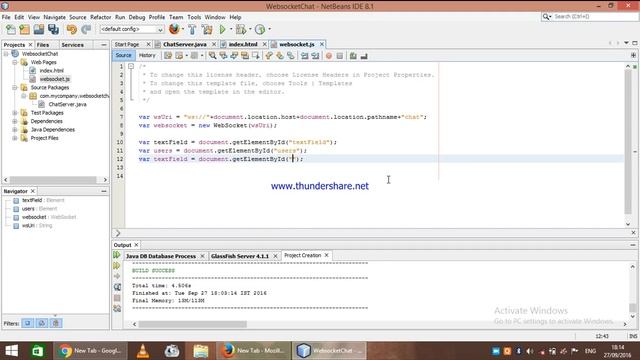The image size is (640, 360).
Task: Collapse the Source Packages folder
Action: (15, 88)
